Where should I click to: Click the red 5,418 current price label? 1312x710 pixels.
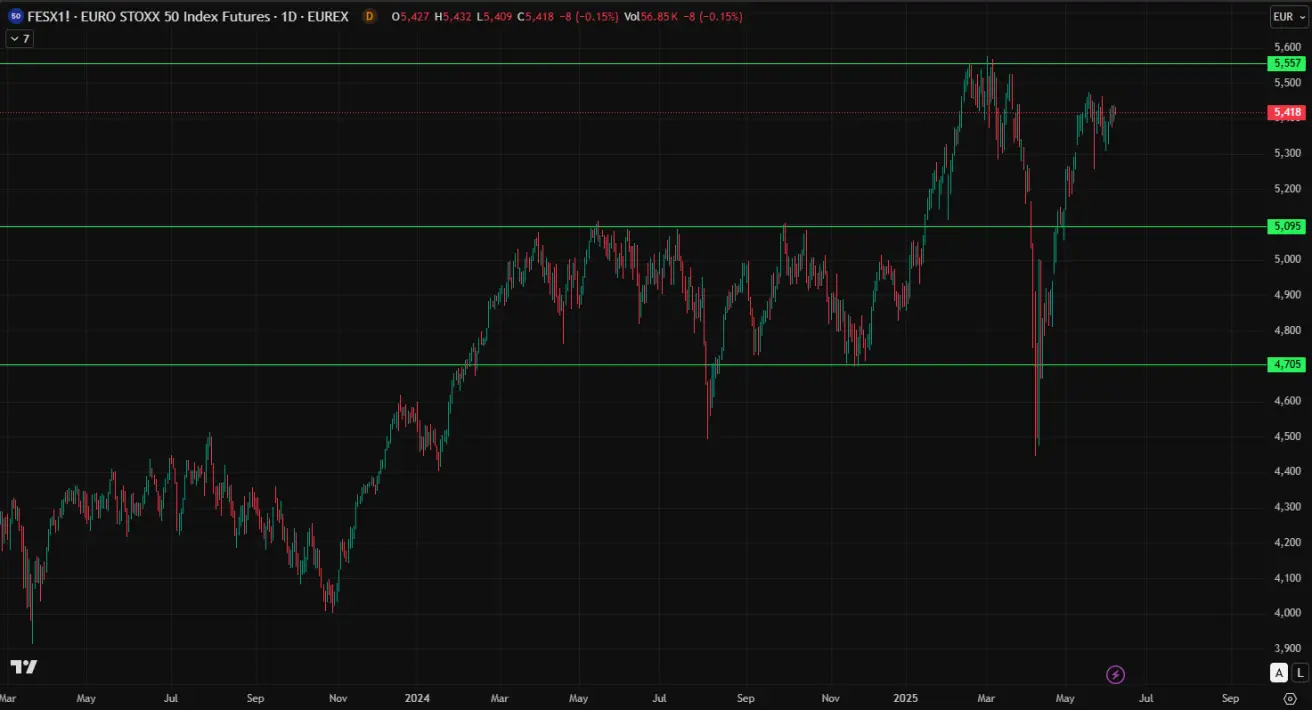tap(1286, 113)
